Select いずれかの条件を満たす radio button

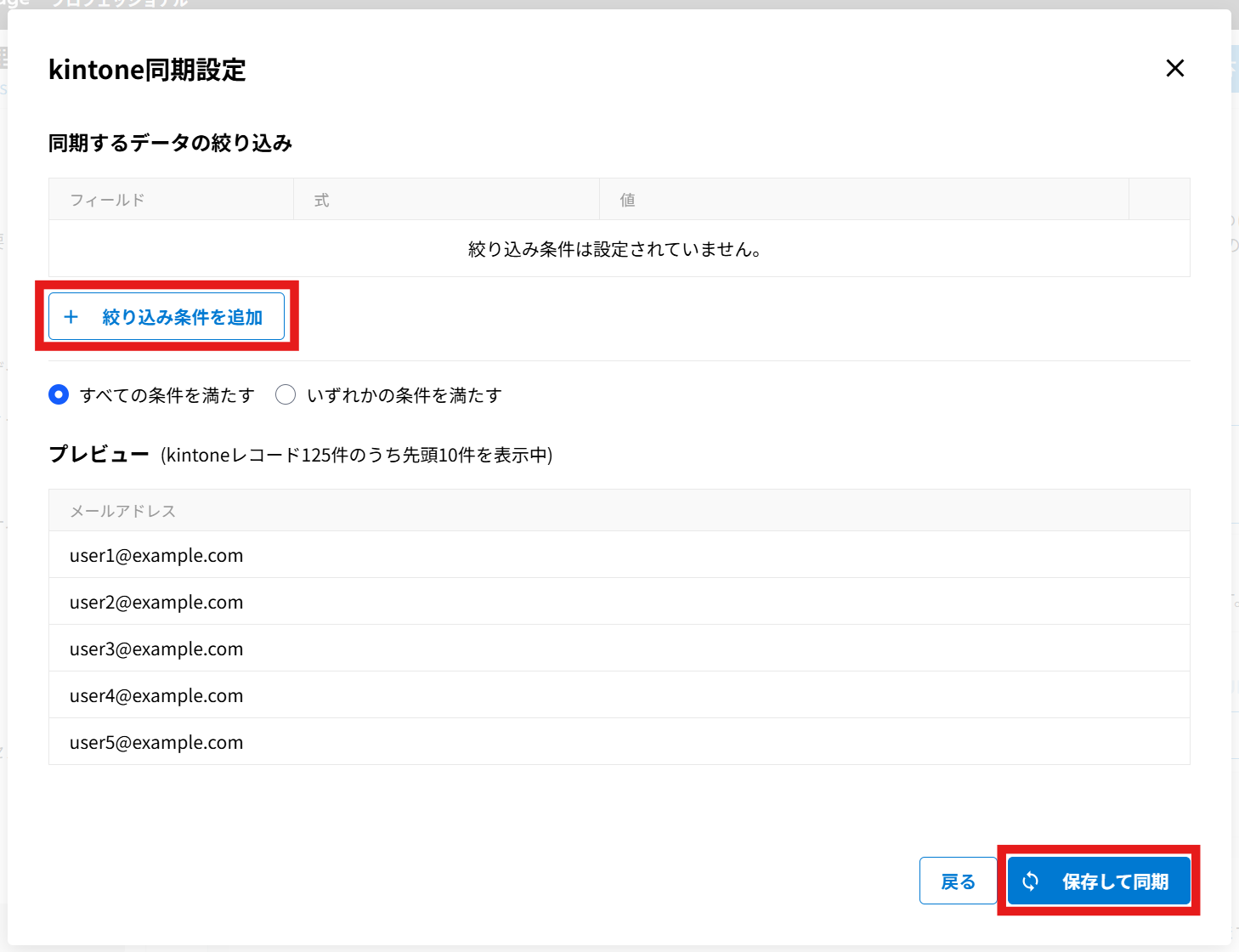pyautogui.click(x=286, y=394)
